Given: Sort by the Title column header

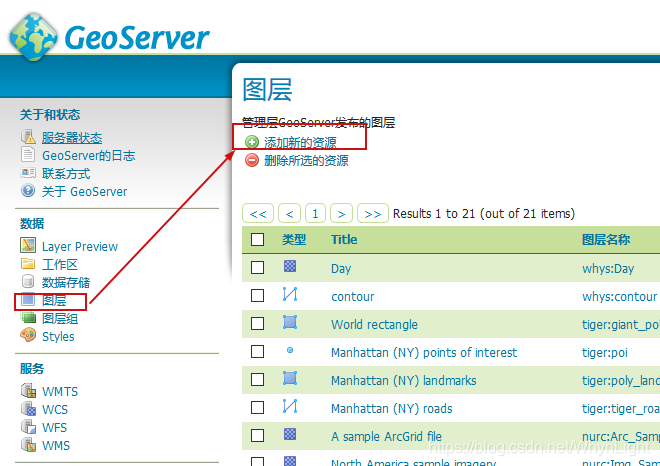Looking at the screenshot, I should tap(344, 240).
